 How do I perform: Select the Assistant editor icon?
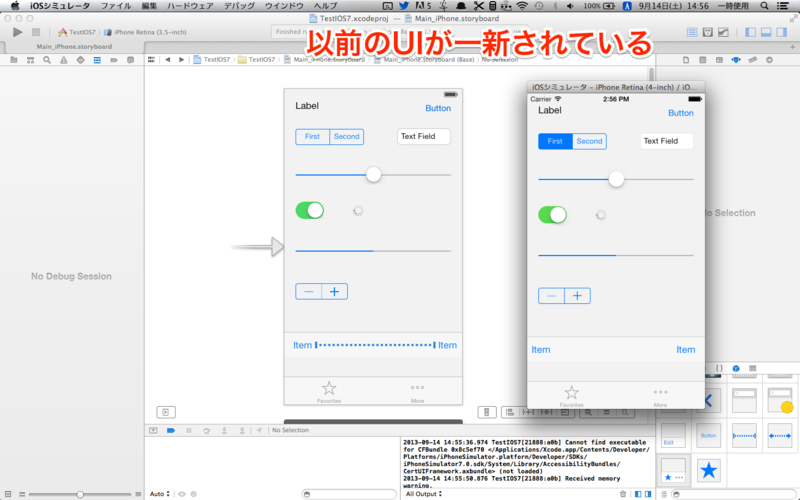click(x=708, y=32)
